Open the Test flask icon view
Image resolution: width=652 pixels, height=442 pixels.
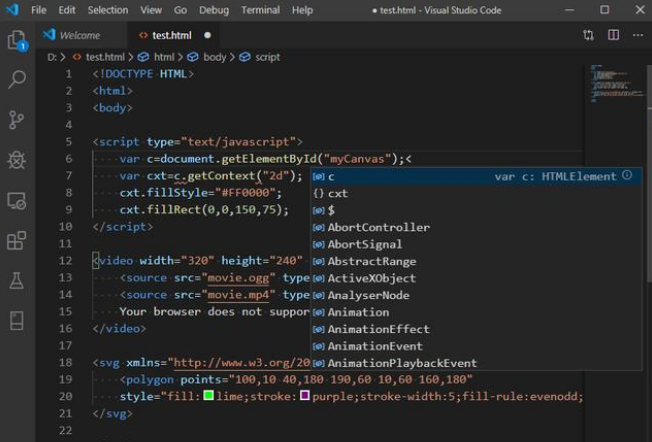coord(16,281)
